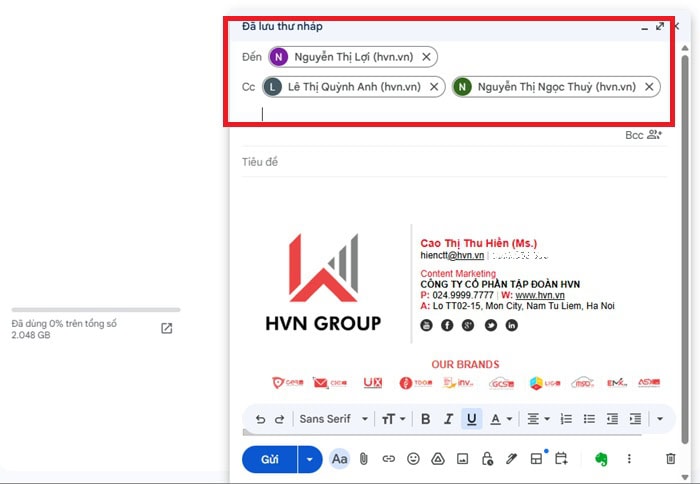The height and width of the screenshot is (484, 700).
Task: Click 'Đã dùng 0% trên tổng số' storage text
Action: pos(64,324)
